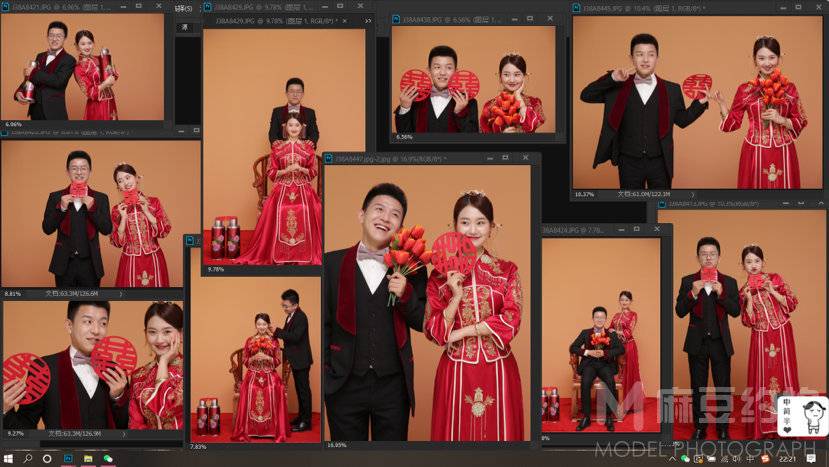The image size is (829, 467).
Task: Expand the hidden document tabs list
Action: coord(368,21)
